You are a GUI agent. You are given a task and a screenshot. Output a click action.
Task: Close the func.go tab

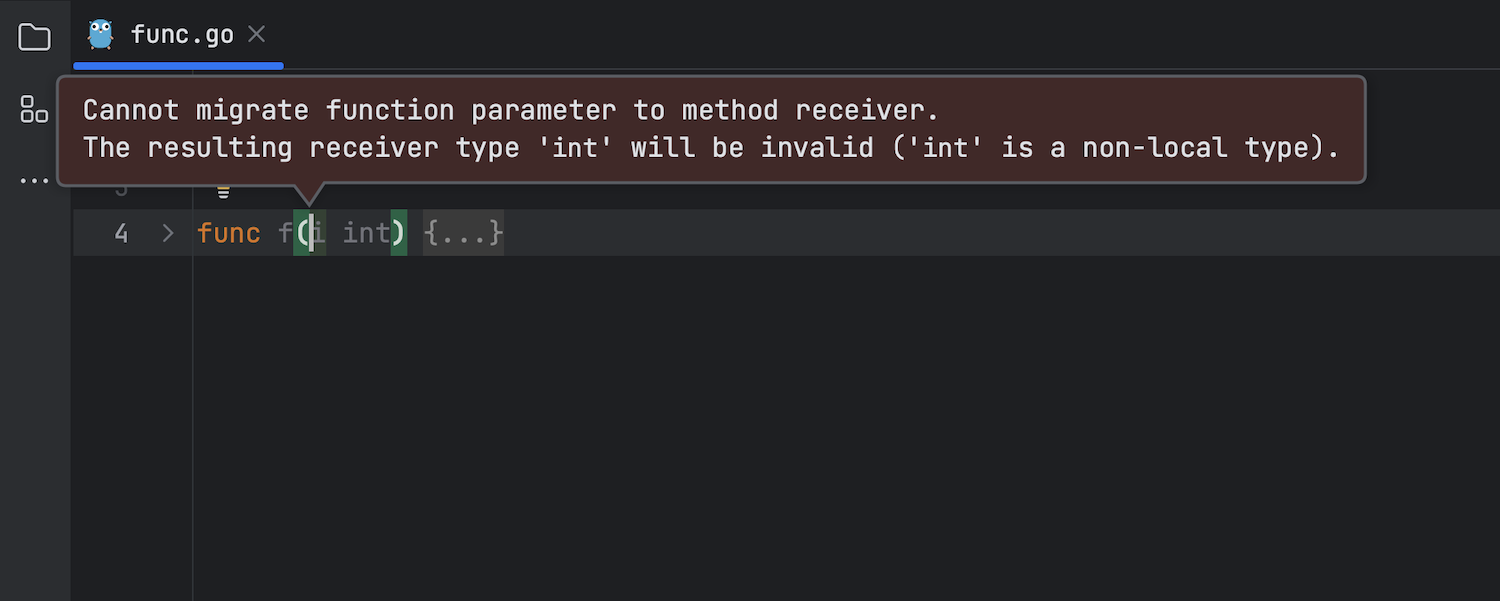pos(257,34)
